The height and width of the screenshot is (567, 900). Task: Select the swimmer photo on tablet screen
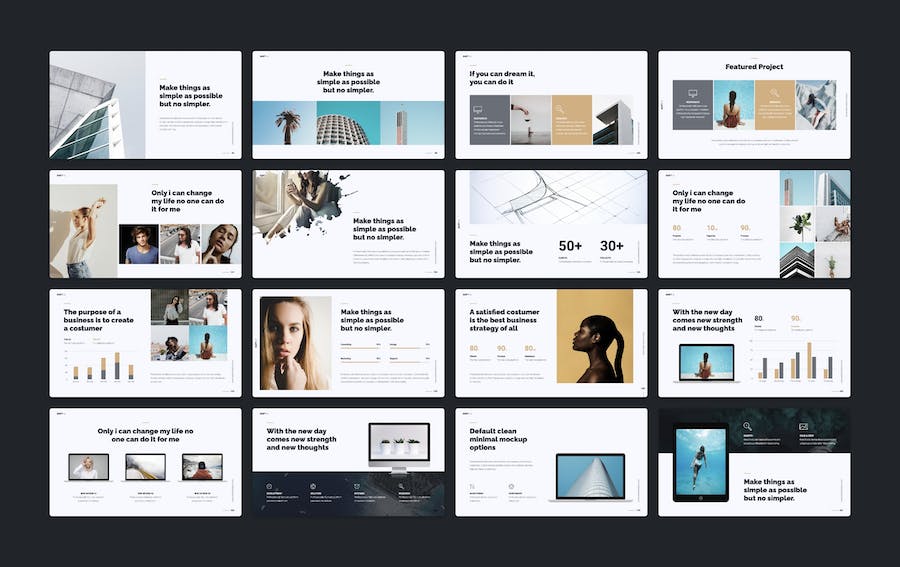pyautogui.click(x=701, y=459)
